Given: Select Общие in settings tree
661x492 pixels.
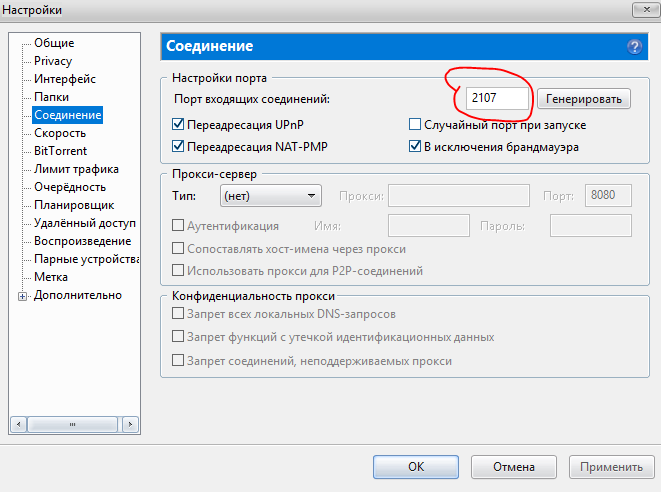Looking at the screenshot, I should [x=54, y=43].
